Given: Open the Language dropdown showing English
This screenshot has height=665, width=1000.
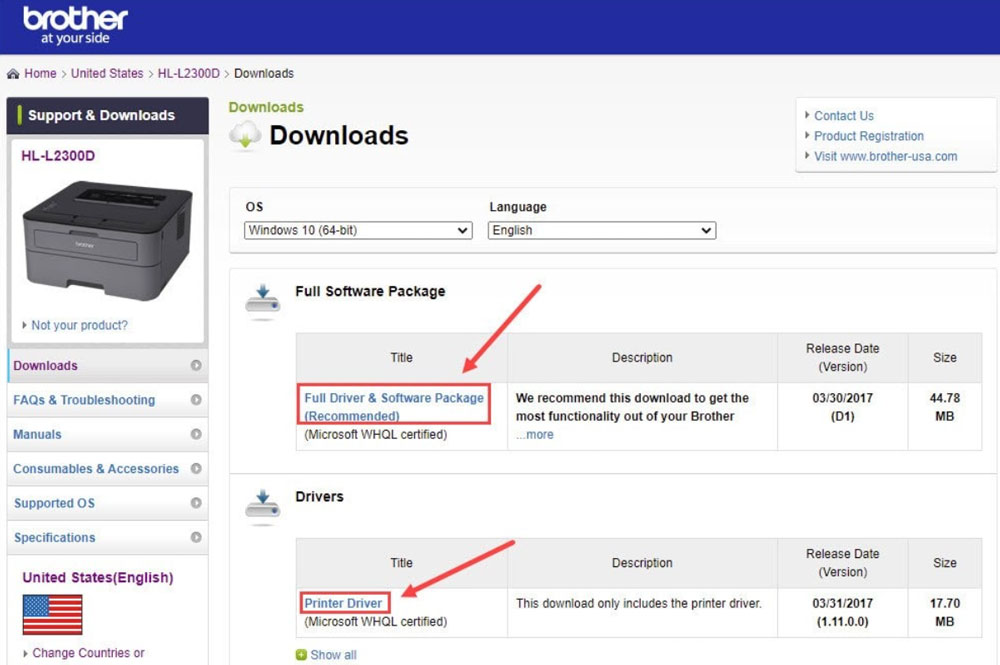Looking at the screenshot, I should coord(601,230).
